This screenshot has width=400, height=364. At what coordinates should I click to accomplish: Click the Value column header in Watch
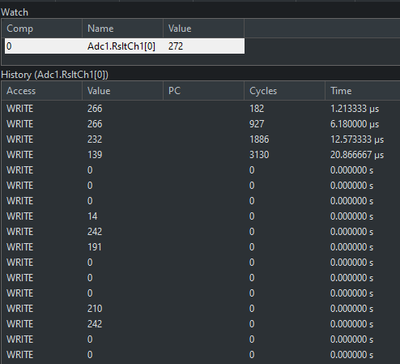204,28
